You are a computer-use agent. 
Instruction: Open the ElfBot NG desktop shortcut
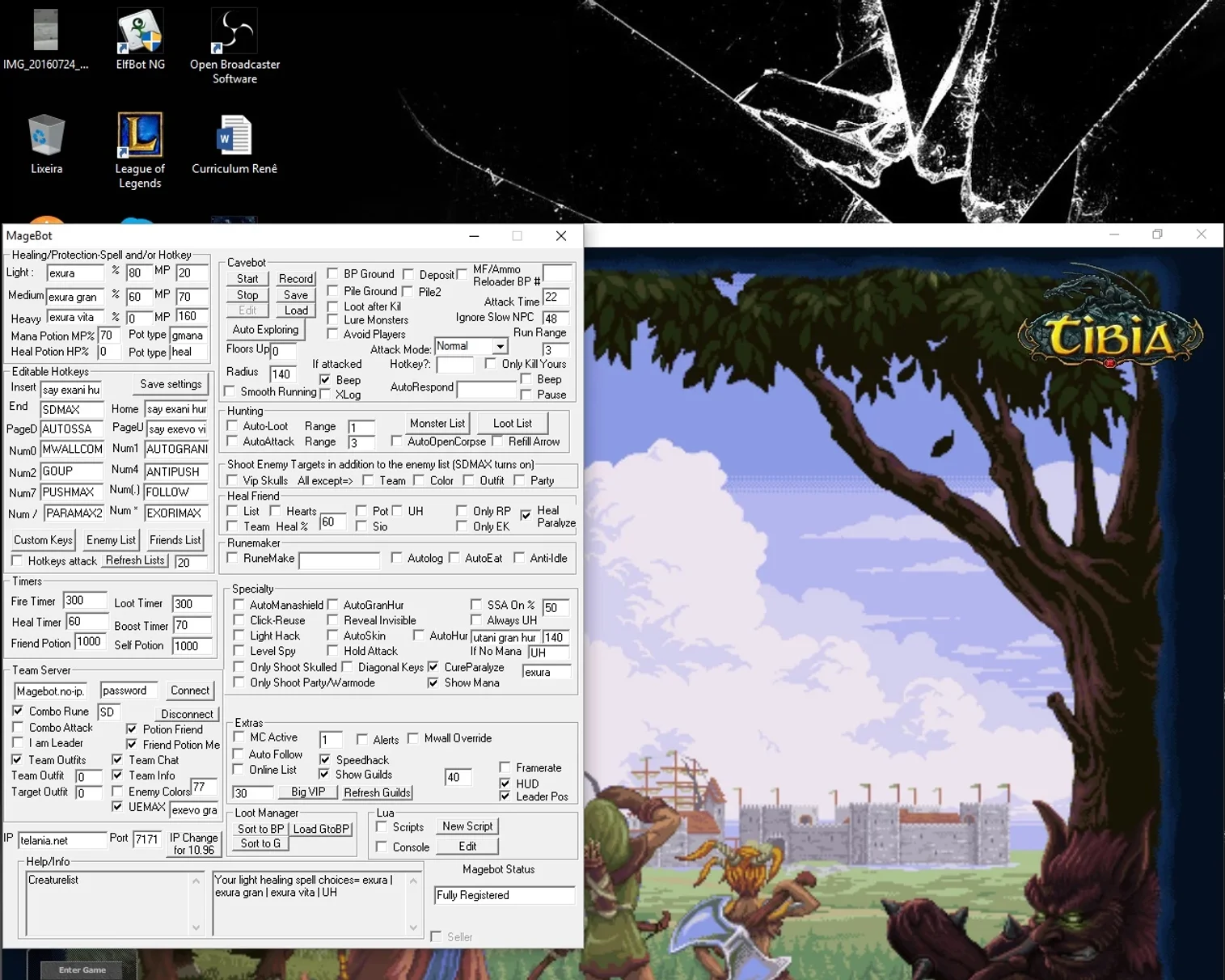(x=140, y=39)
